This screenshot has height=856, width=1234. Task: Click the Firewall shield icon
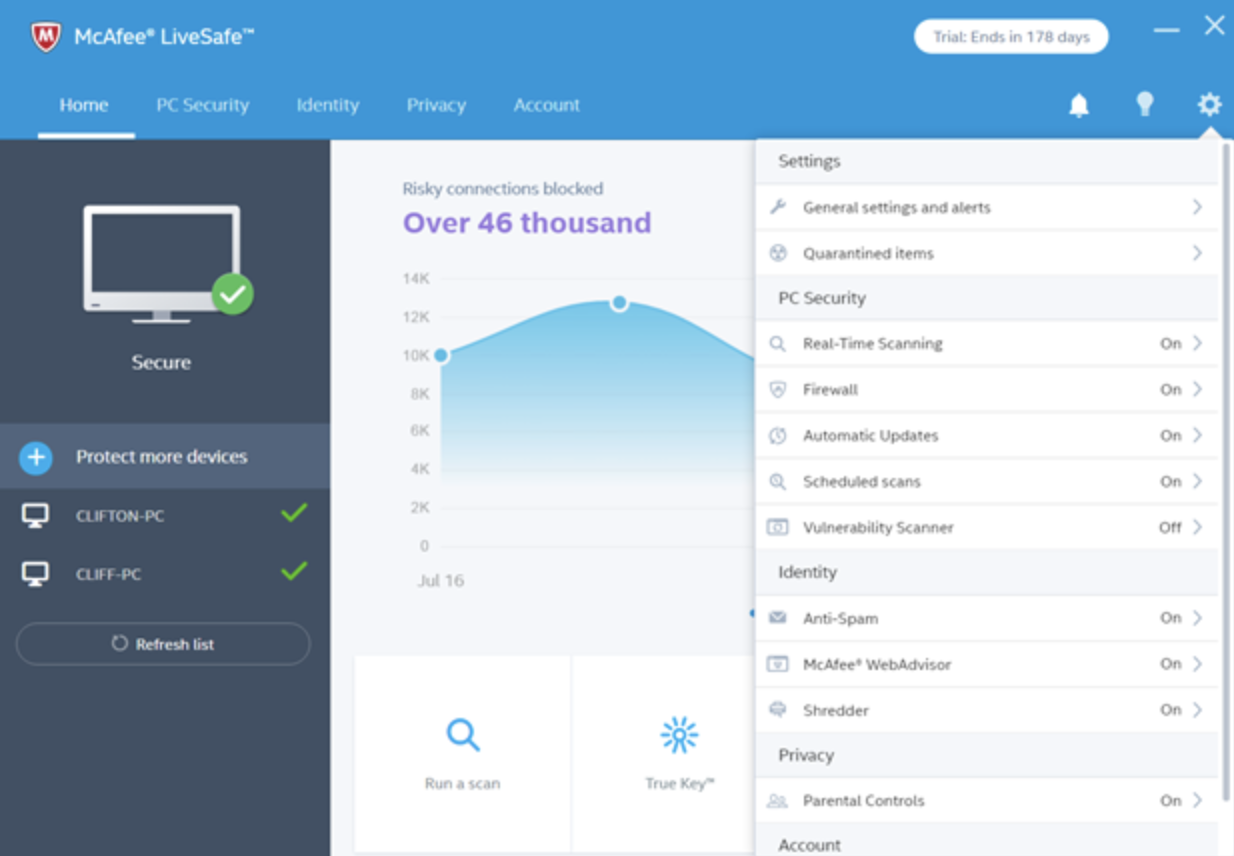pos(778,390)
